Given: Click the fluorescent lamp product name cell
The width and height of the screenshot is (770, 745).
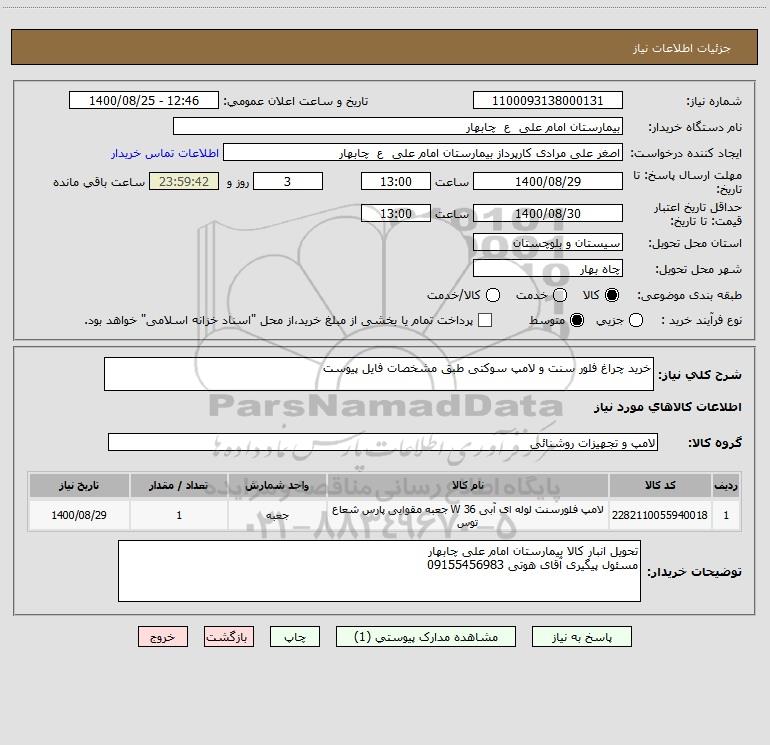Looking at the screenshot, I should (468, 515).
